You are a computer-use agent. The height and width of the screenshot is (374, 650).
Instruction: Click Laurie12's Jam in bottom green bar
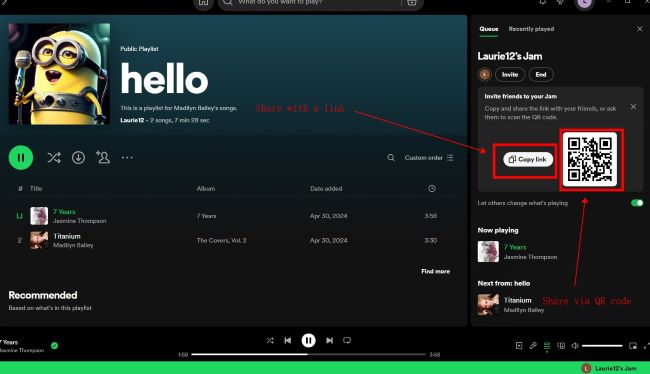click(609, 368)
